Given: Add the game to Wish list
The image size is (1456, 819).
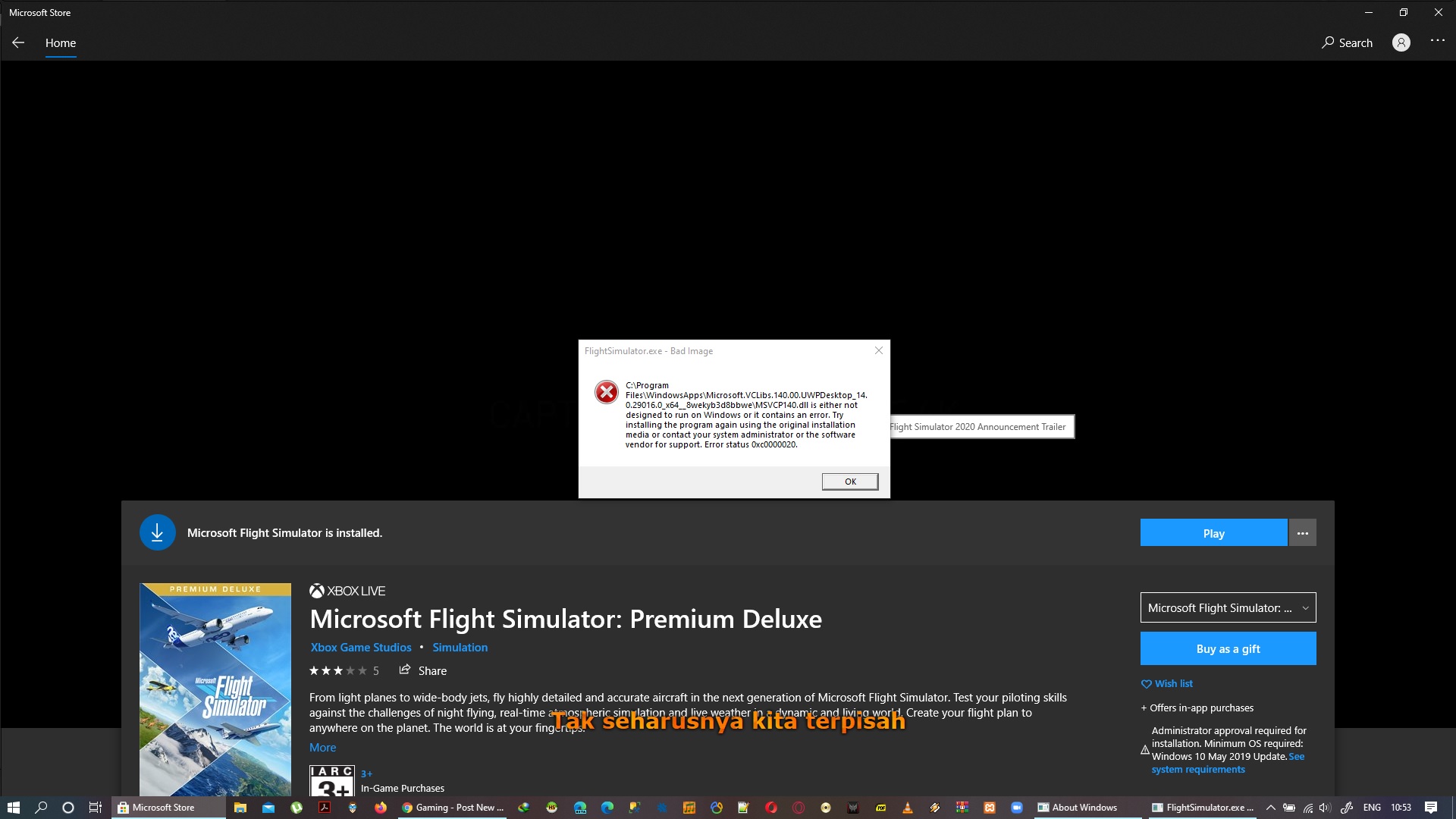Looking at the screenshot, I should tap(1167, 684).
